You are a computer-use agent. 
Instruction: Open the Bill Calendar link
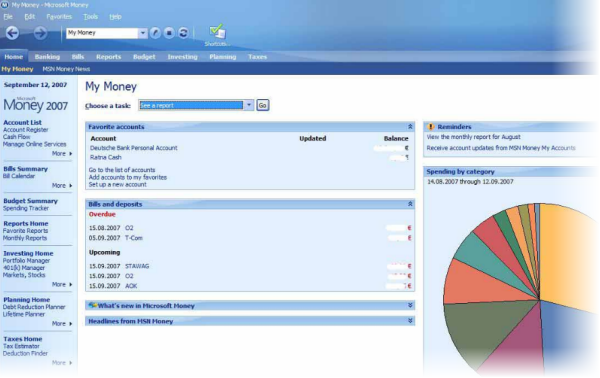(x=19, y=176)
